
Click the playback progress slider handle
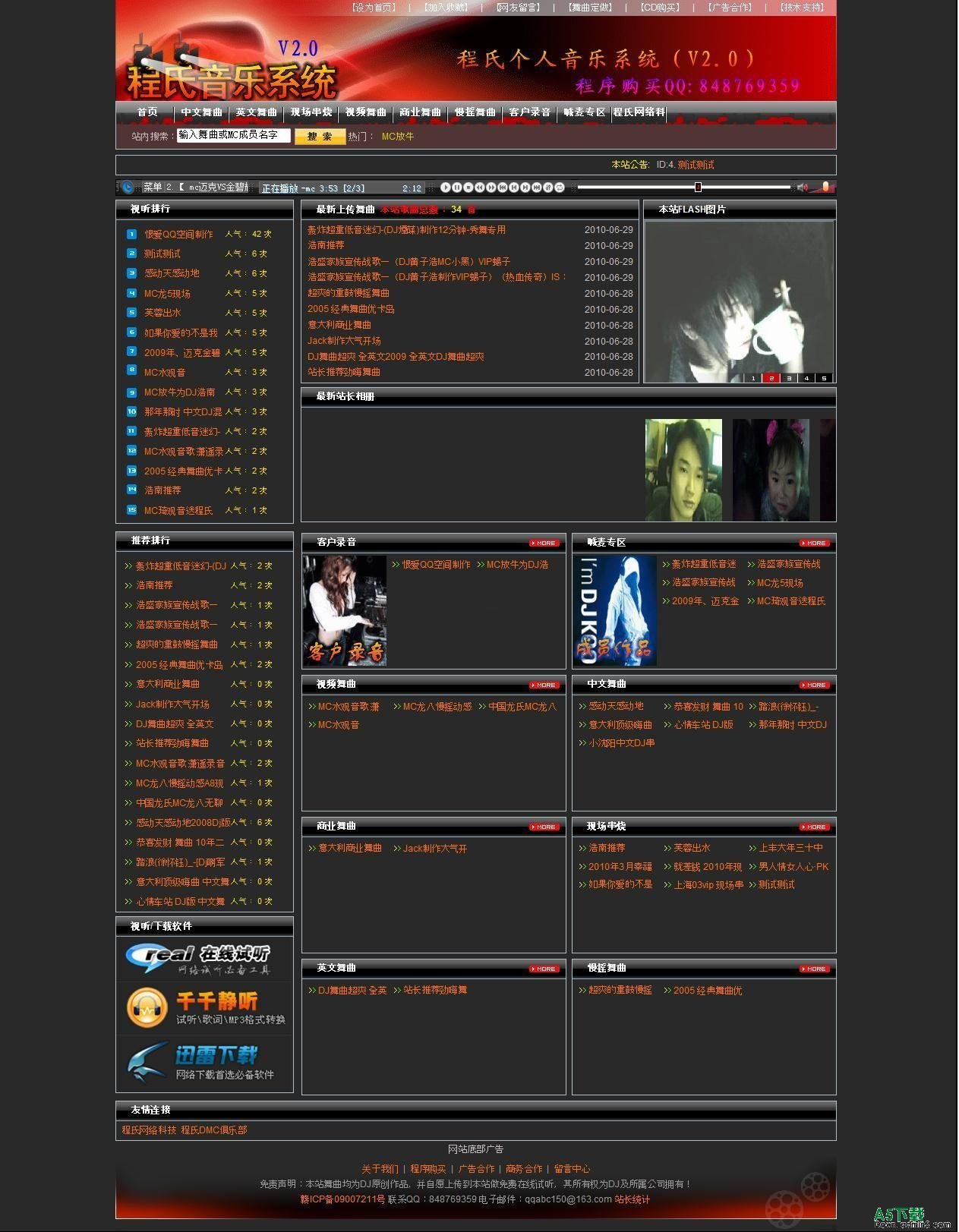click(698, 187)
